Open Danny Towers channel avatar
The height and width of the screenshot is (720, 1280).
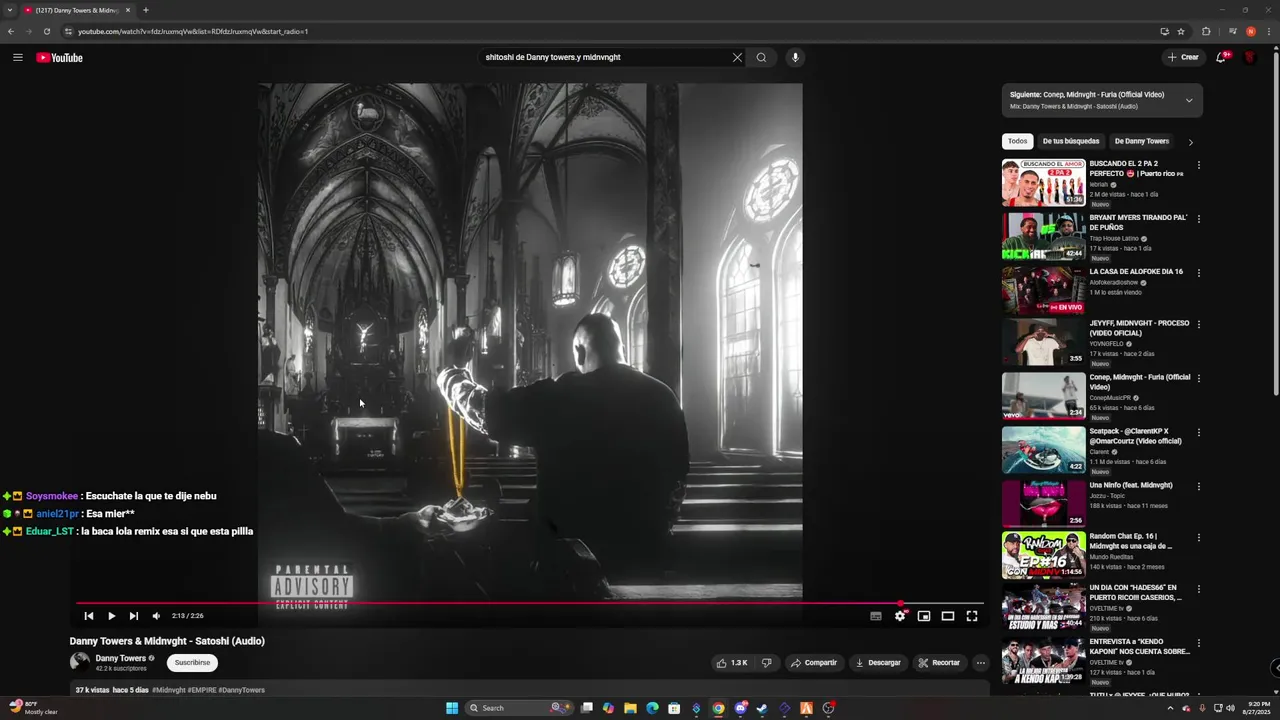coord(80,662)
